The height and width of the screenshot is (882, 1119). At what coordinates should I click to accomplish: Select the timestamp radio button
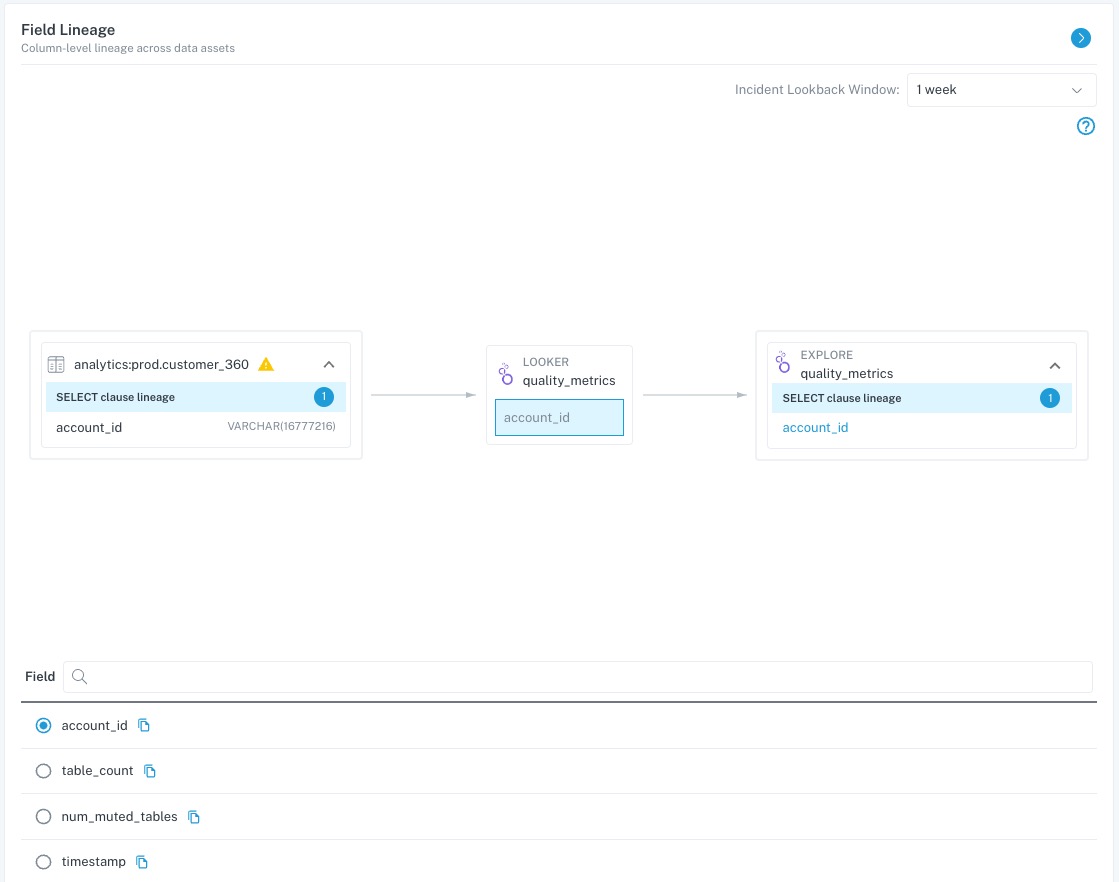(x=44, y=862)
